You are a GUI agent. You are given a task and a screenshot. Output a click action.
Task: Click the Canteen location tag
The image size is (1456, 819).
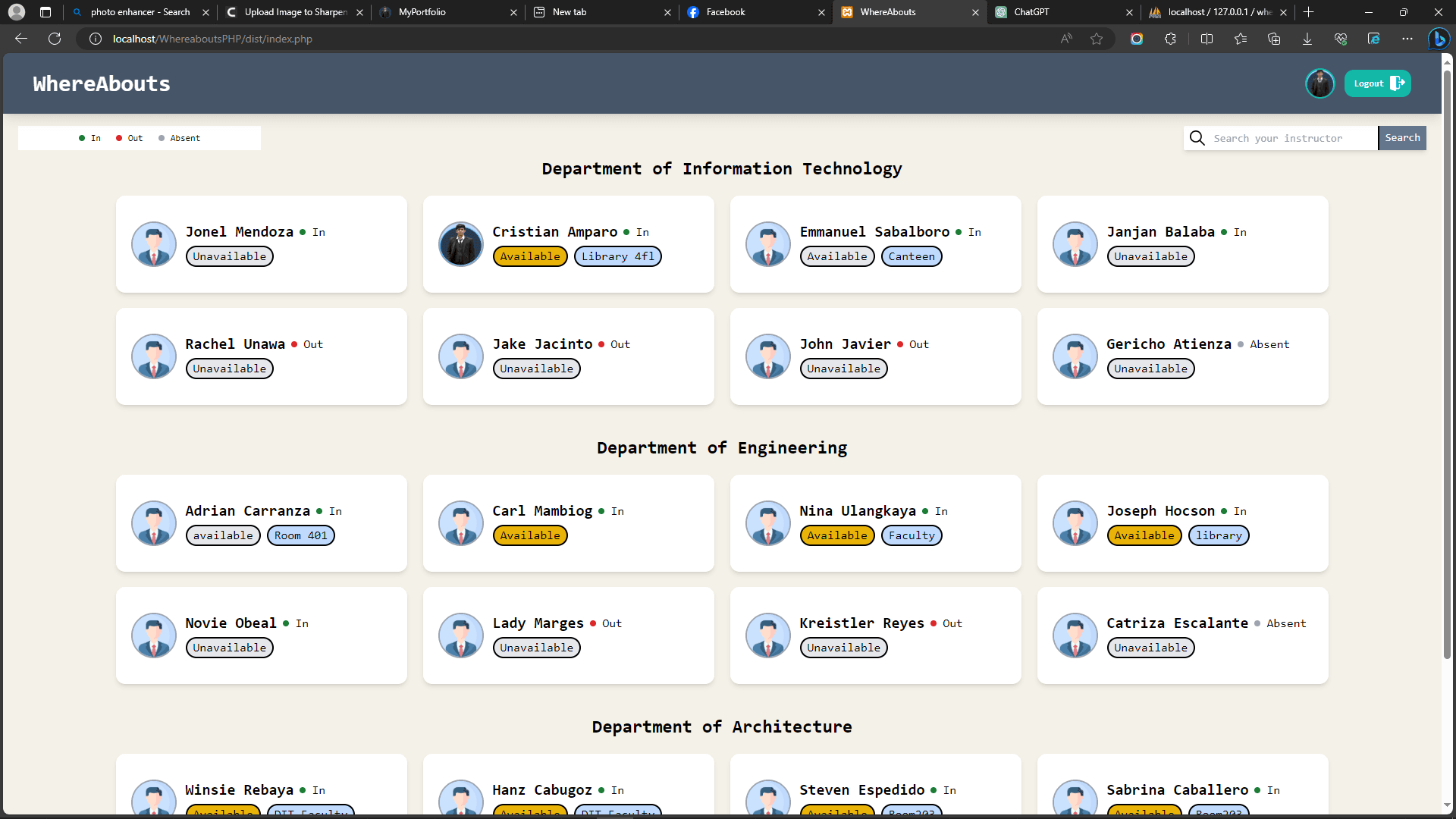[x=912, y=256]
